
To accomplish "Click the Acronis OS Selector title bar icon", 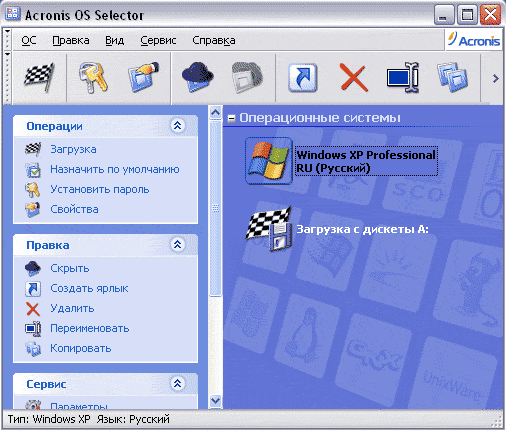I will [x=12, y=13].
